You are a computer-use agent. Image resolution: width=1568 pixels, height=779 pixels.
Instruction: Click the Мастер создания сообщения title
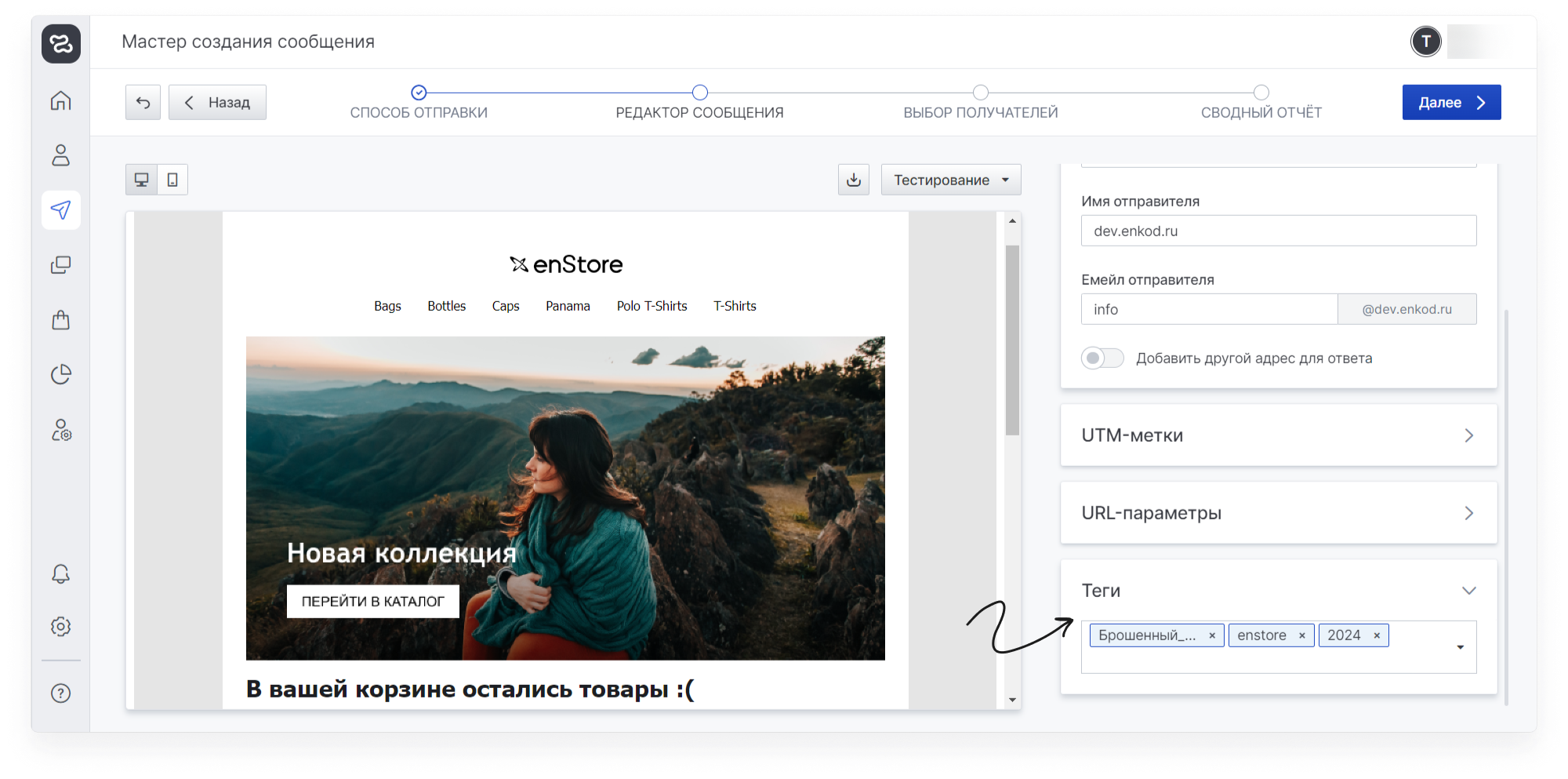click(248, 42)
